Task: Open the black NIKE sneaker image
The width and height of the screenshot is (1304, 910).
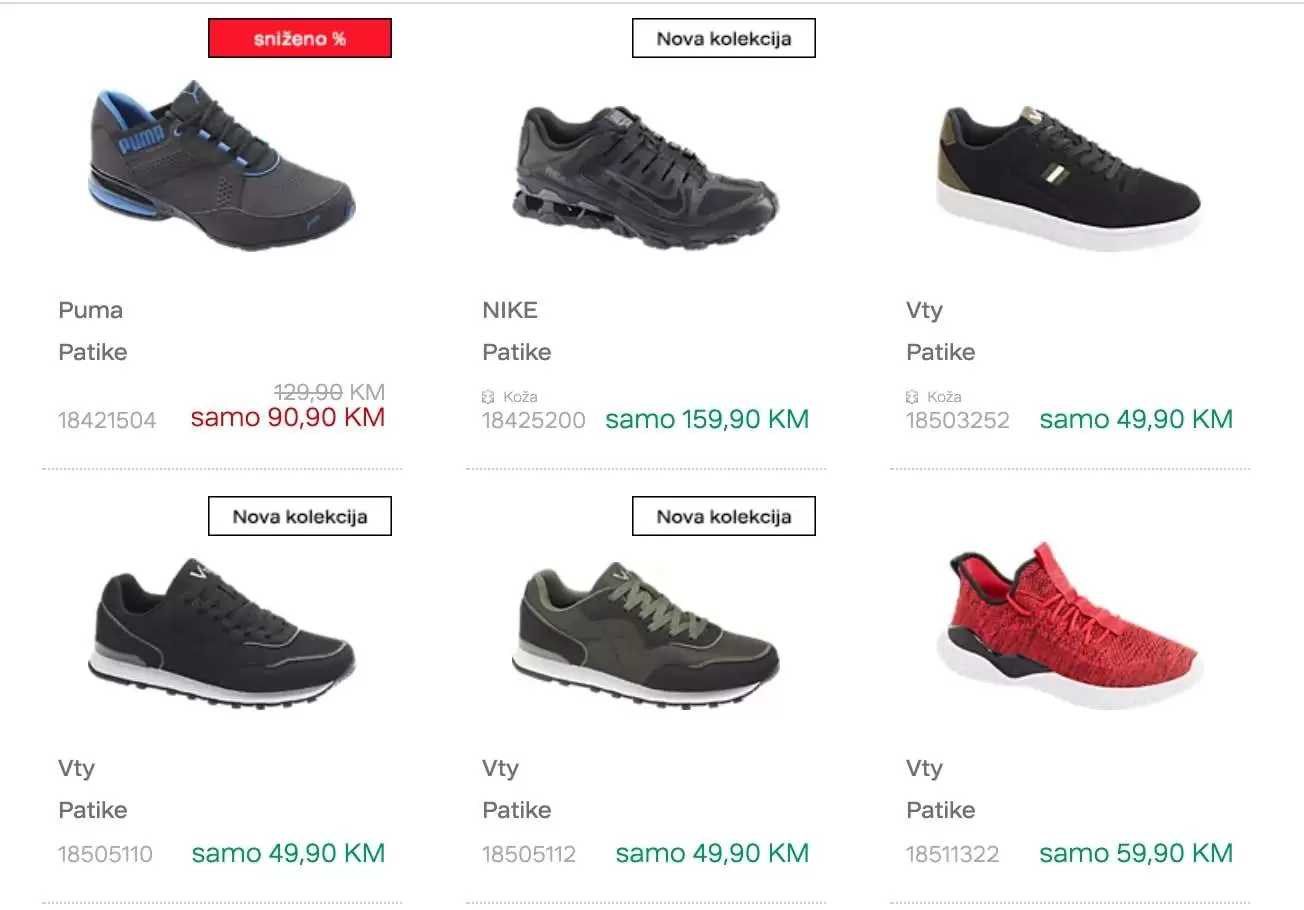Action: coord(646,167)
